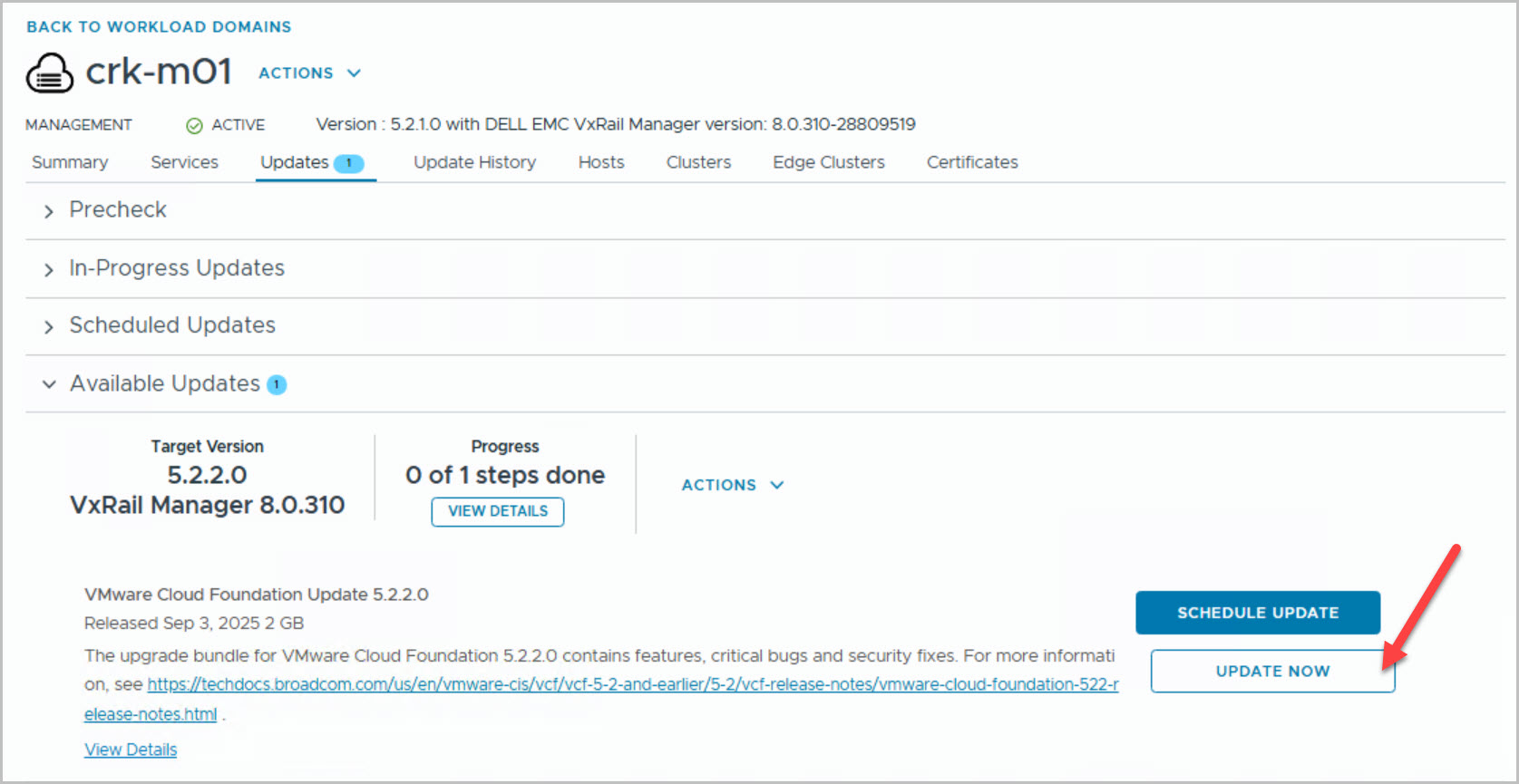Expand the In-Progress Updates section

pyautogui.click(x=49, y=269)
